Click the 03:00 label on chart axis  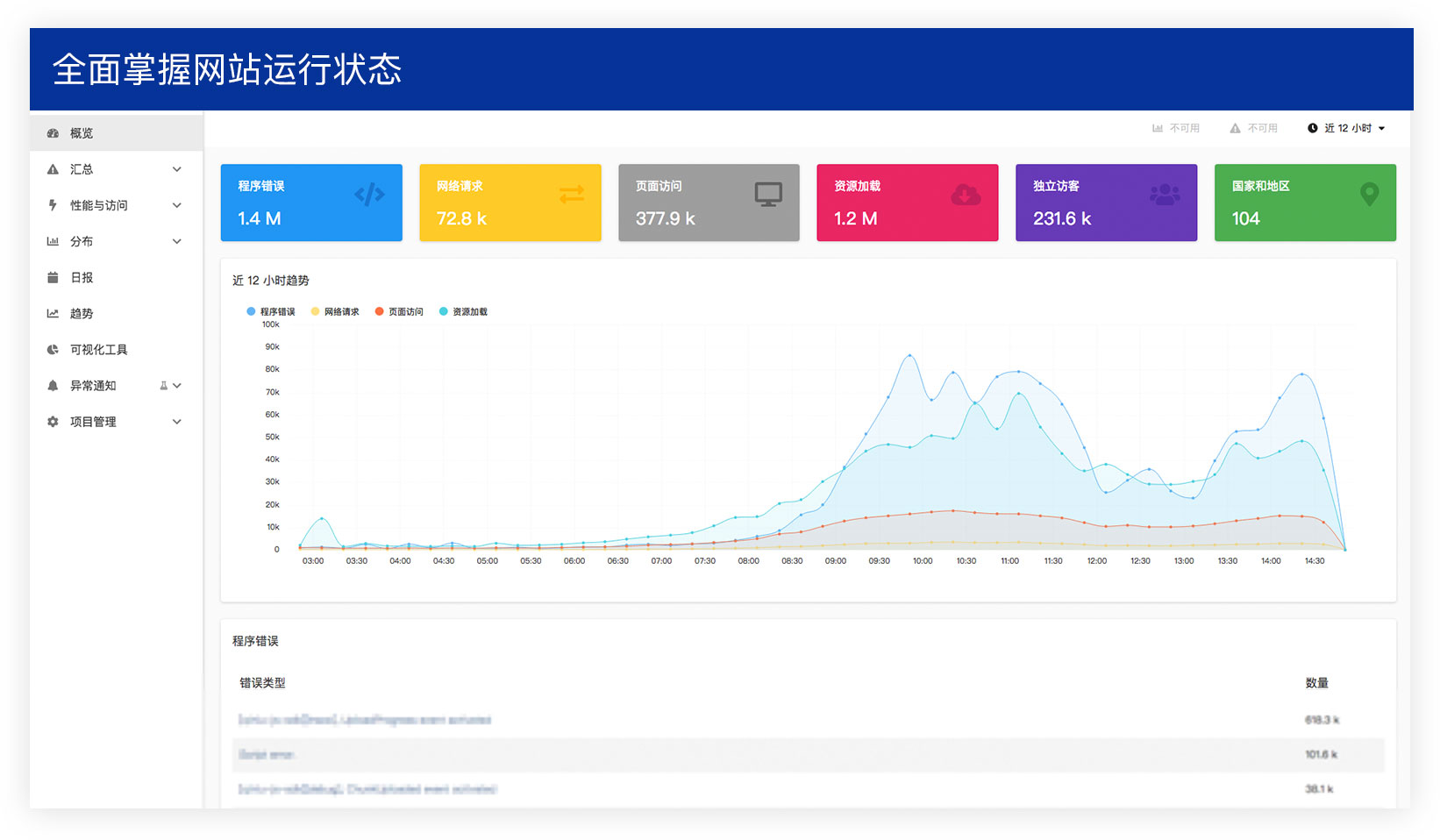[313, 561]
